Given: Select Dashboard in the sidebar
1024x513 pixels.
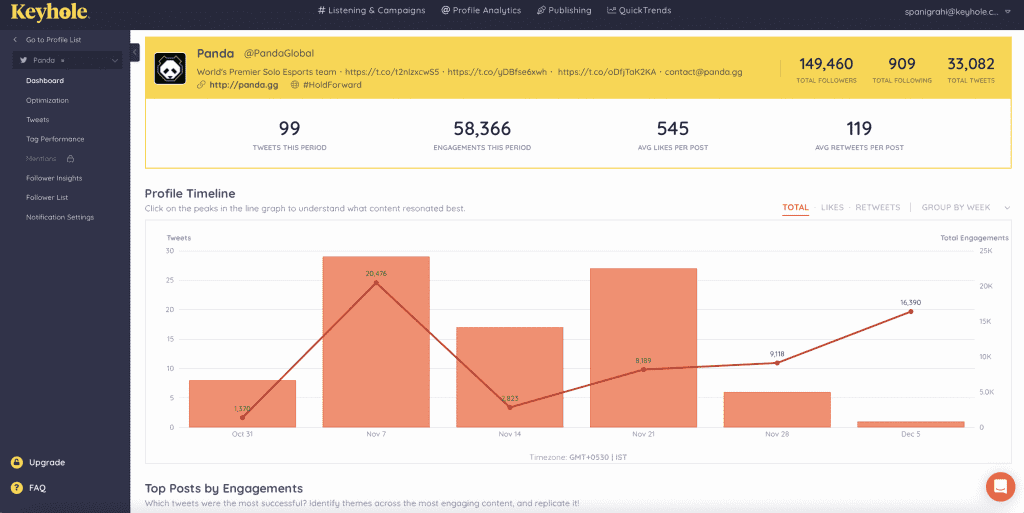Looking at the screenshot, I should [44, 81].
